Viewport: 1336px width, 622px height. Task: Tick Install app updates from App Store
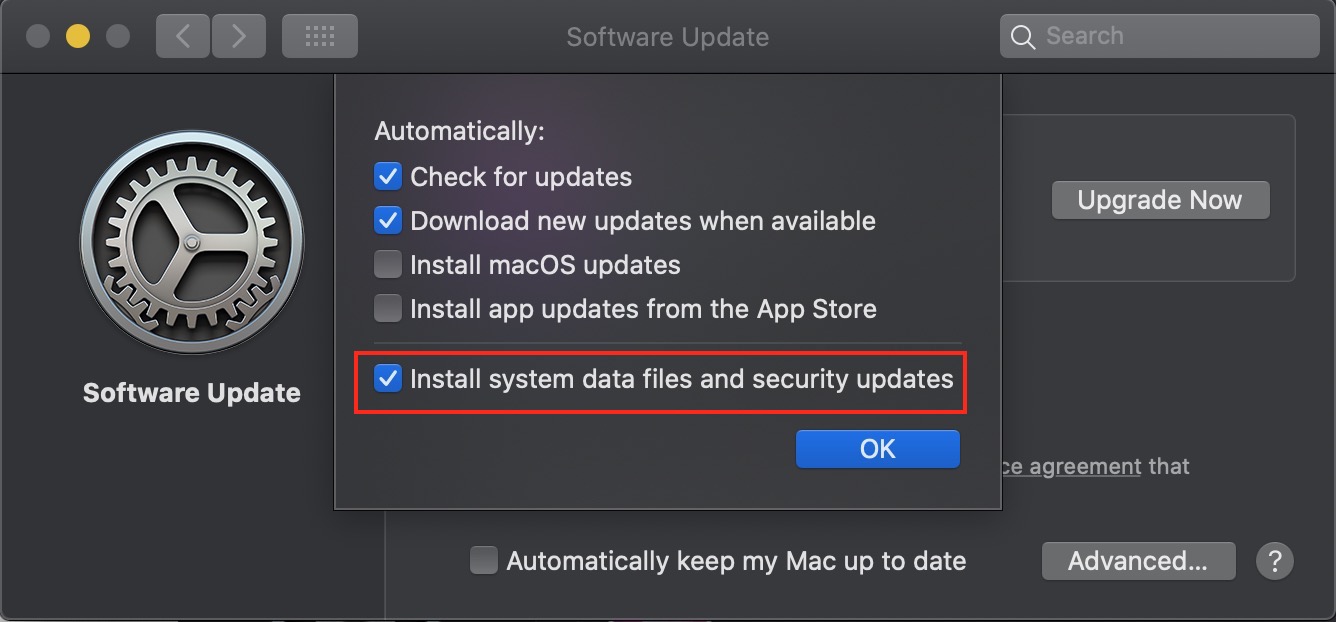pyautogui.click(x=388, y=309)
